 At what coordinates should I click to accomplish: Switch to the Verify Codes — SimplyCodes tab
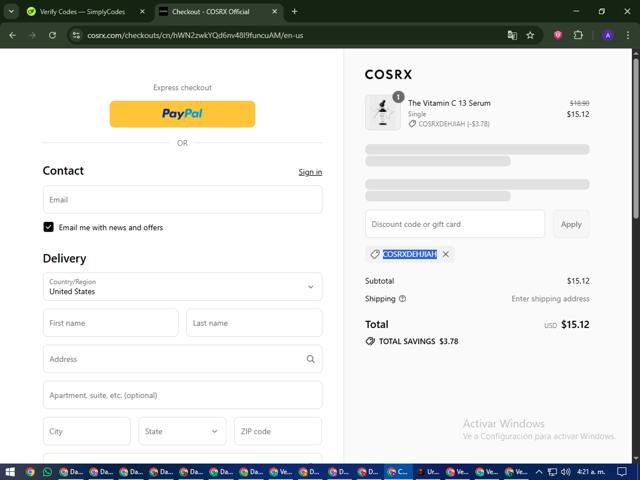[x=82, y=11]
